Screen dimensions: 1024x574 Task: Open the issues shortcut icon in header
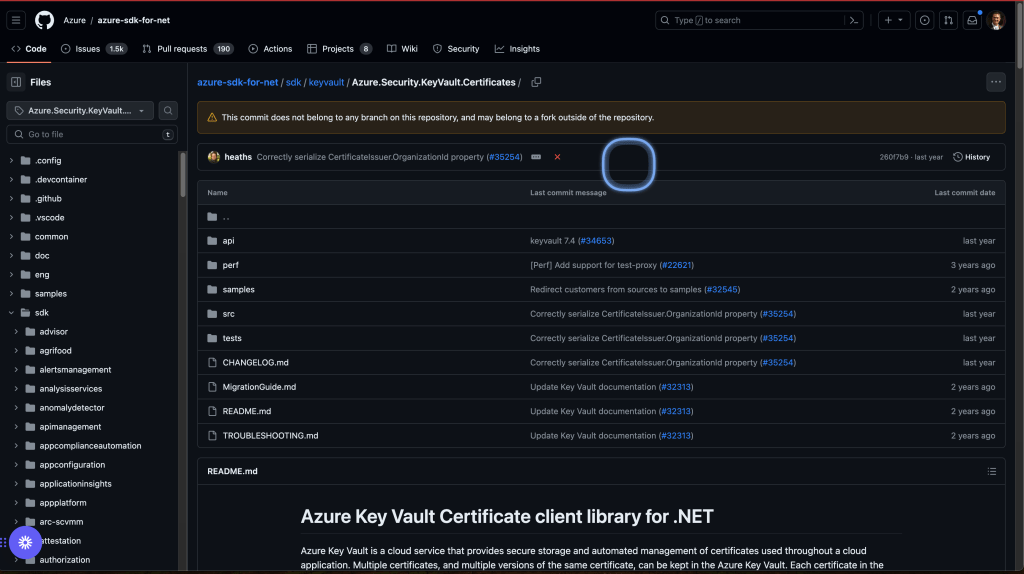[925, 20]
